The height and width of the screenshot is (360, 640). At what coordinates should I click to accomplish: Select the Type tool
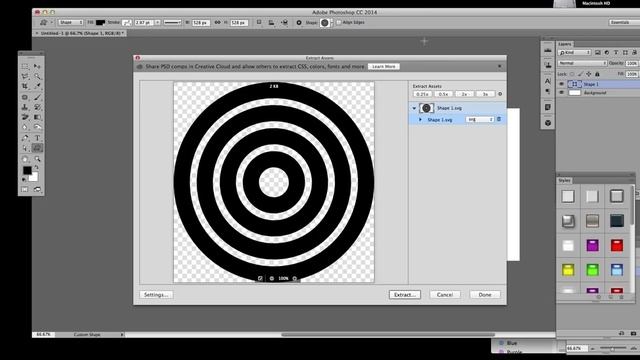(37, 138)
